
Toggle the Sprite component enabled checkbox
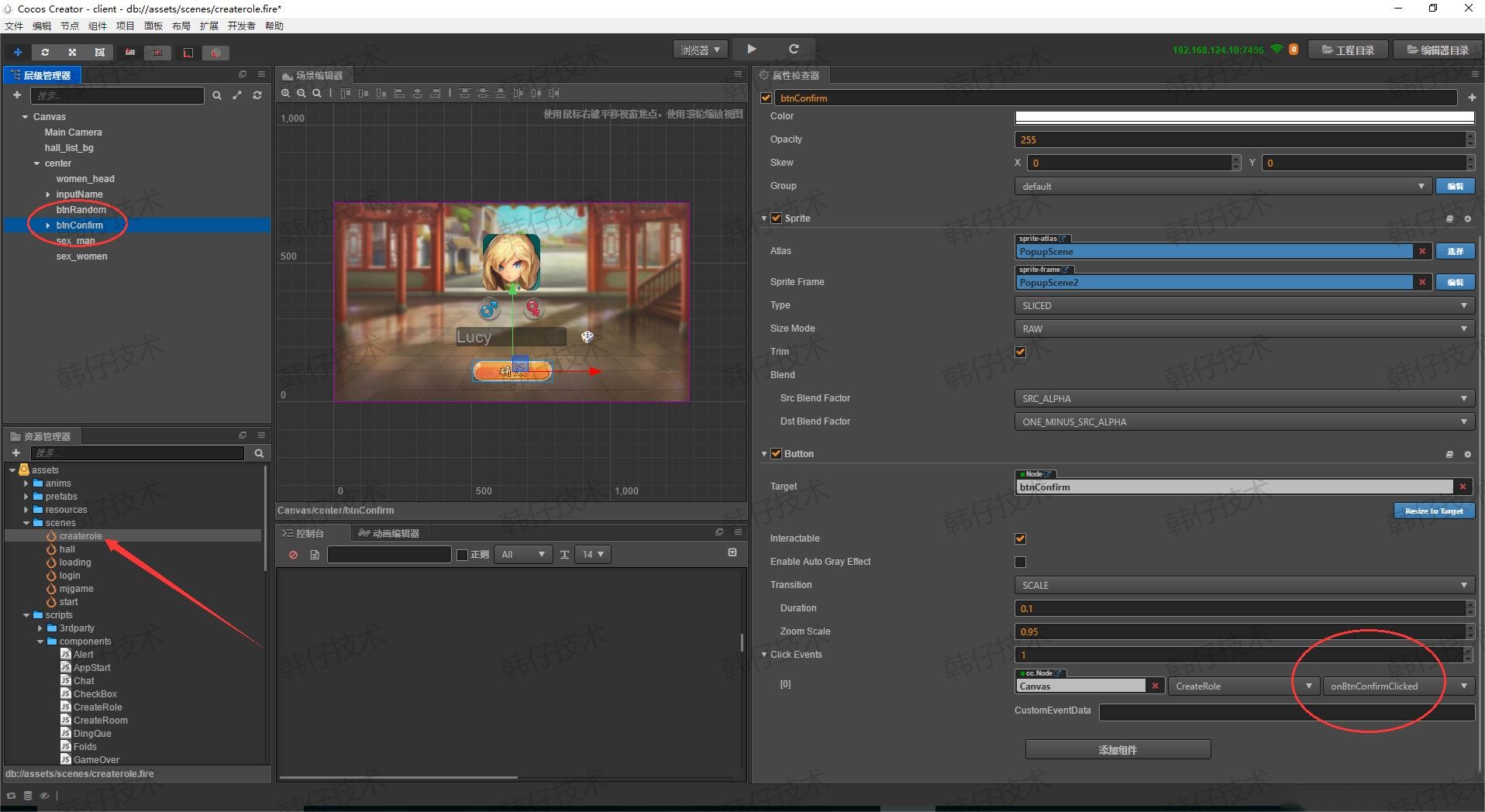[776, 218]
